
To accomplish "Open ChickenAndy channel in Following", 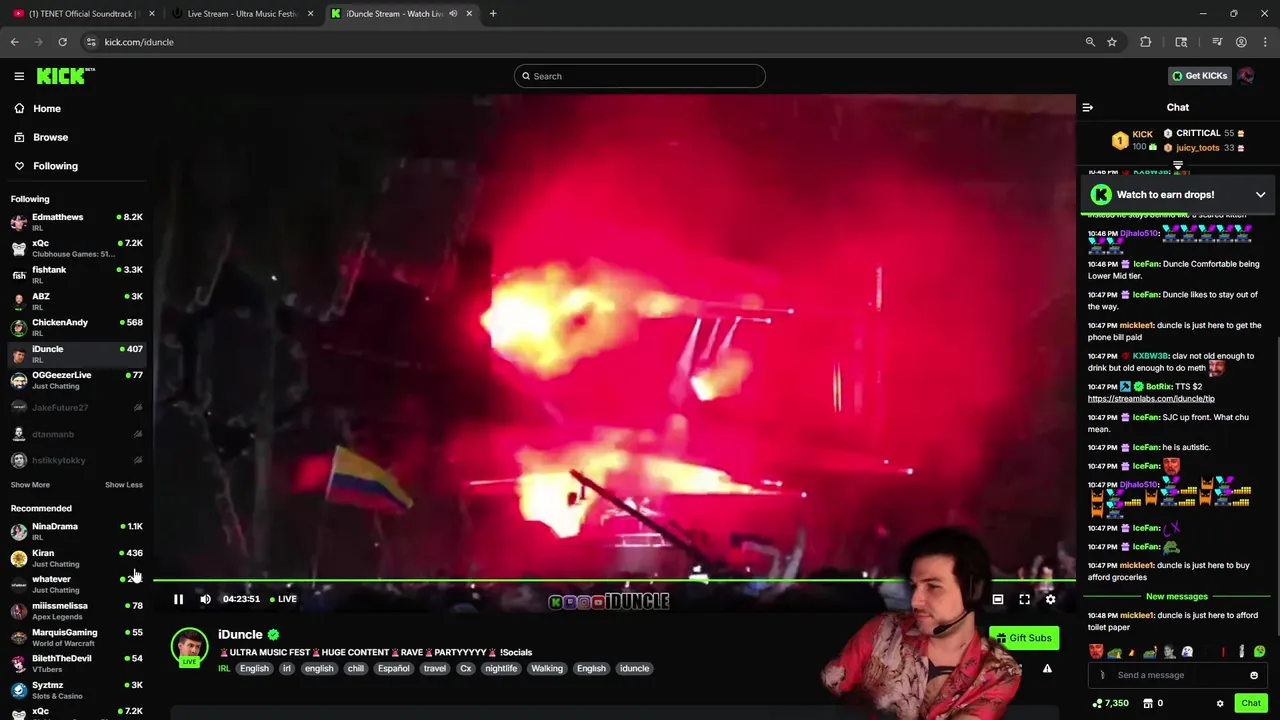I will coord(77,328).
